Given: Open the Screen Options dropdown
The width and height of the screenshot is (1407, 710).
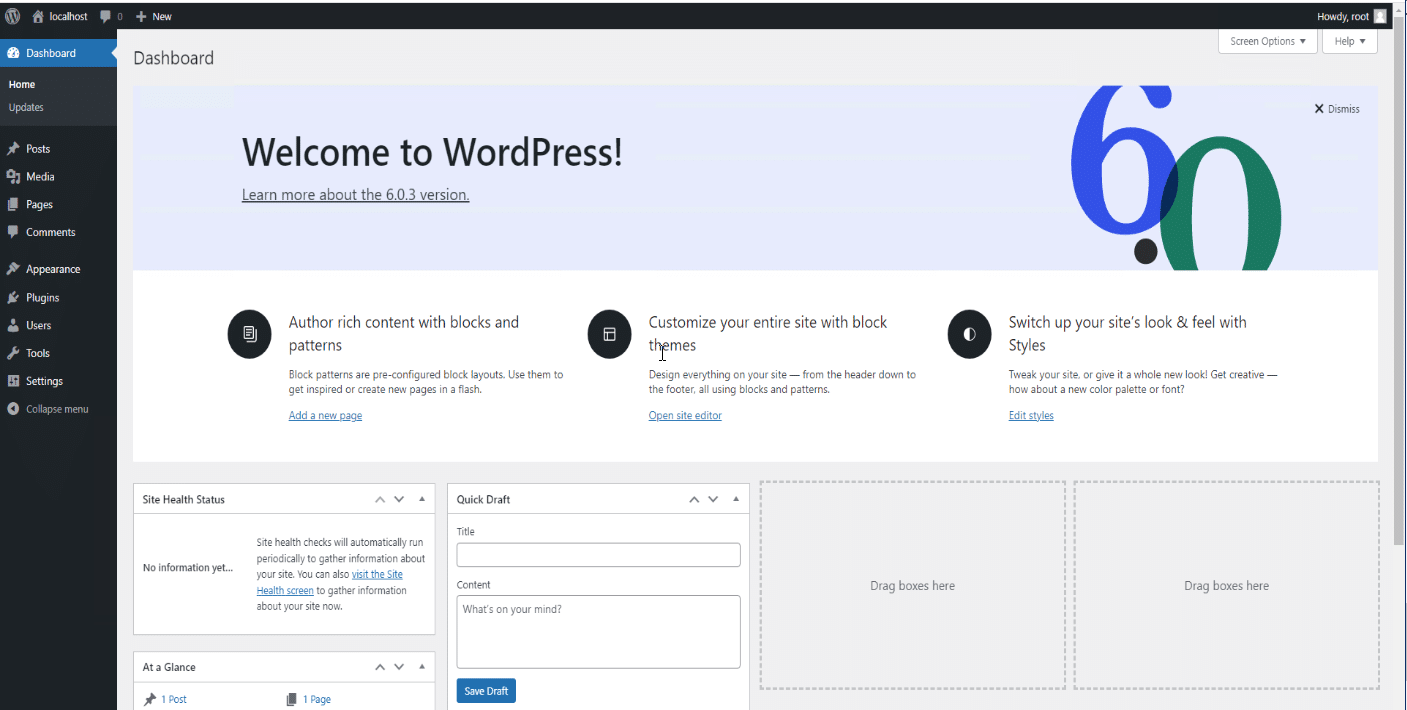Looking at the screenshot, I should tap(1266, 41).
